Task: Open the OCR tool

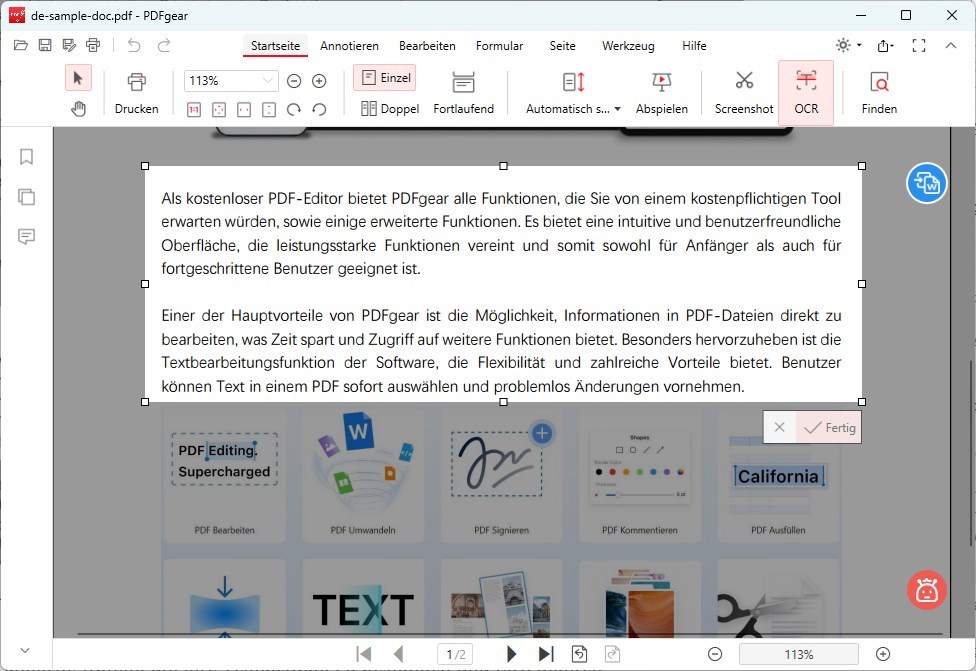Action: pyautogui.click(x=806, y=92)
